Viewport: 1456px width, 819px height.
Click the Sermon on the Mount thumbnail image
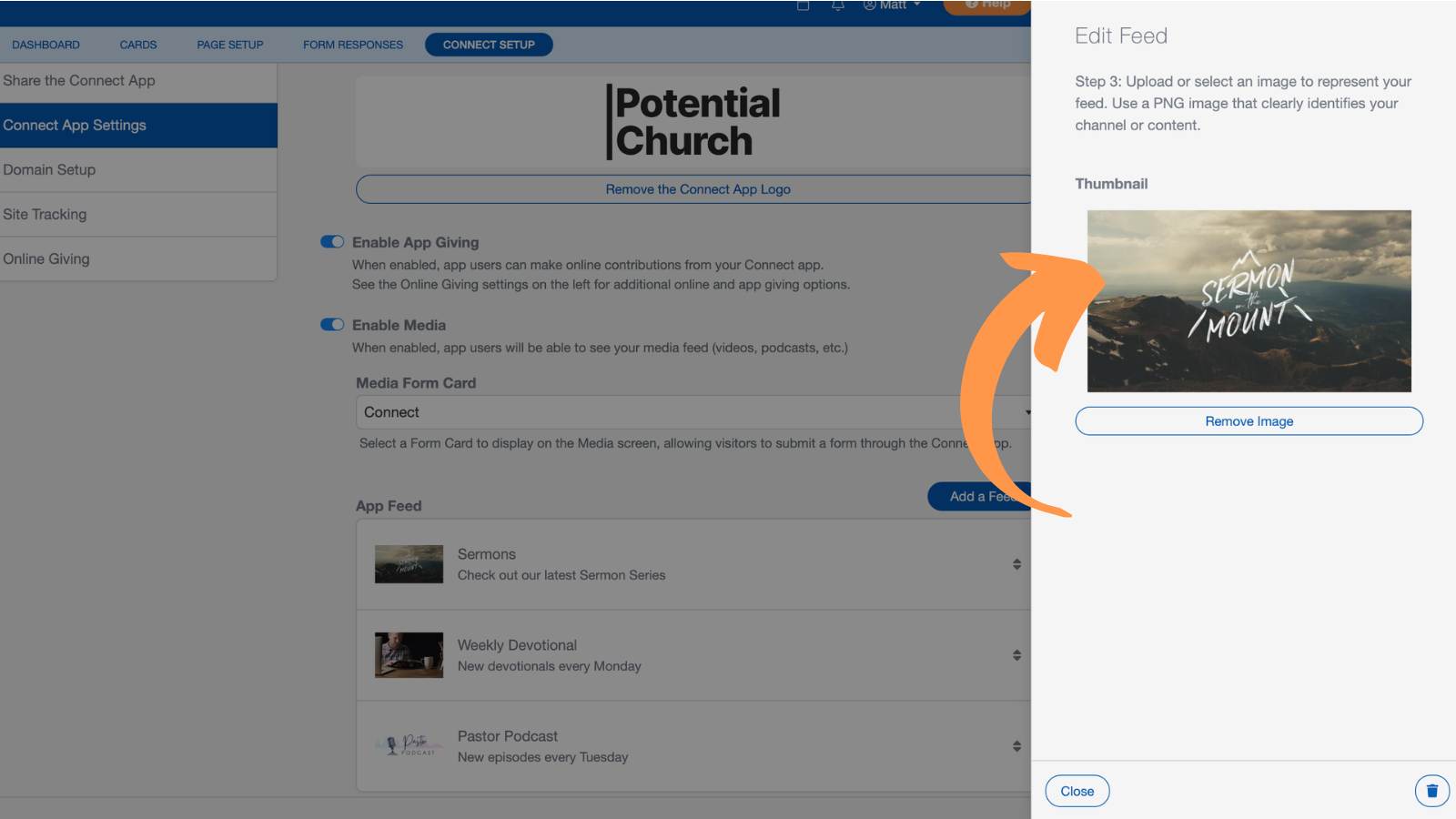click(1249, 301)
